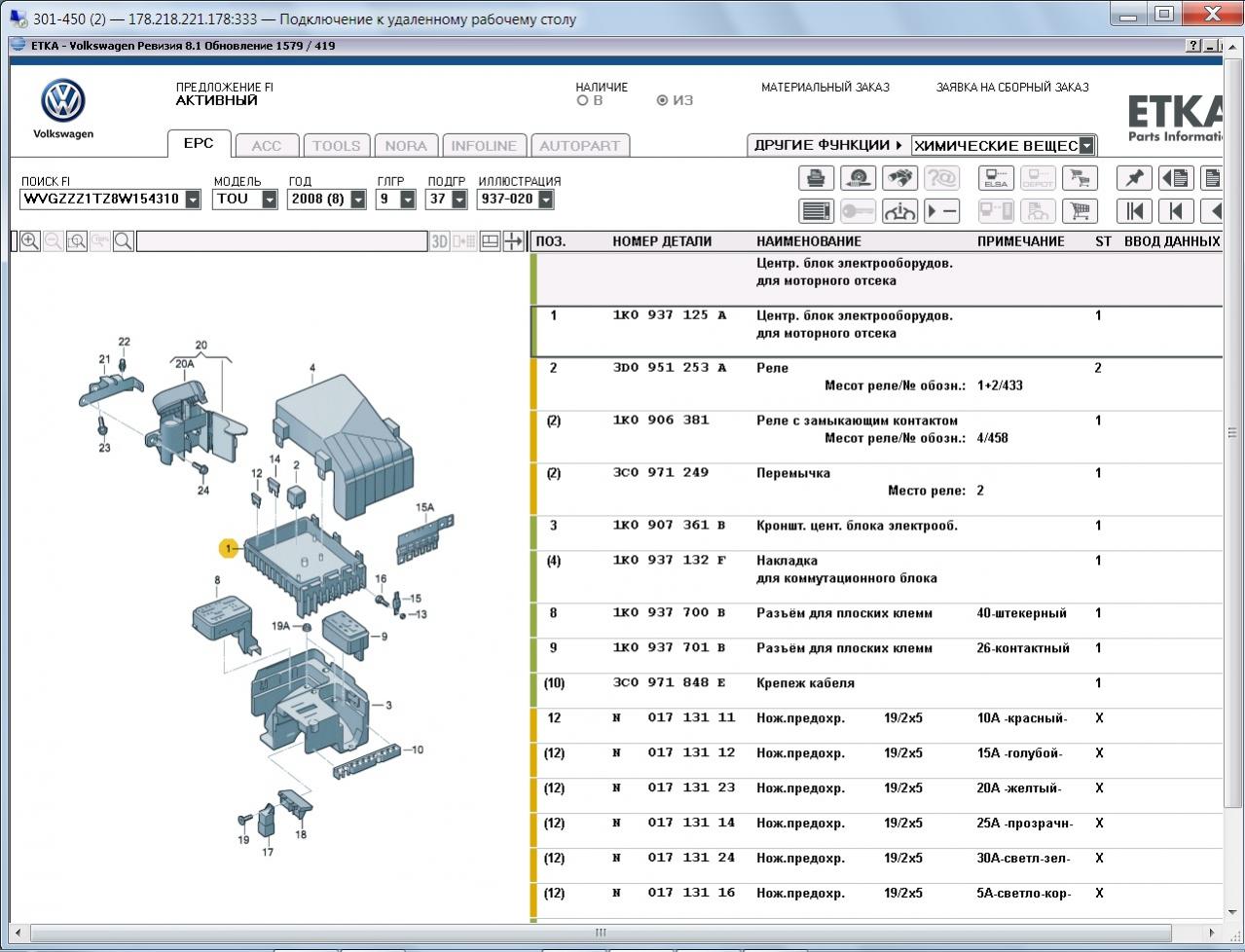The width and height of the screenshot is (1245, 952).
Task: Click the arrow-to-line panel divider icon
Action: pos(513,241)
